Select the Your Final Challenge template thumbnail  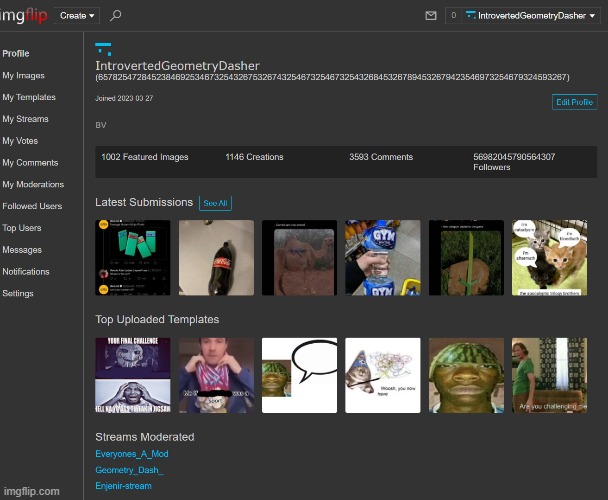coord(132,375)
